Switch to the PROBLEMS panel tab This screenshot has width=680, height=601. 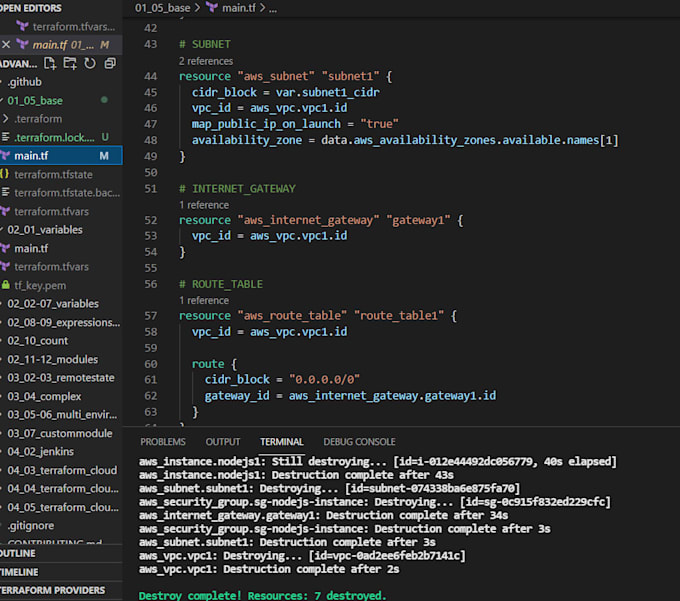click(163, 442)
